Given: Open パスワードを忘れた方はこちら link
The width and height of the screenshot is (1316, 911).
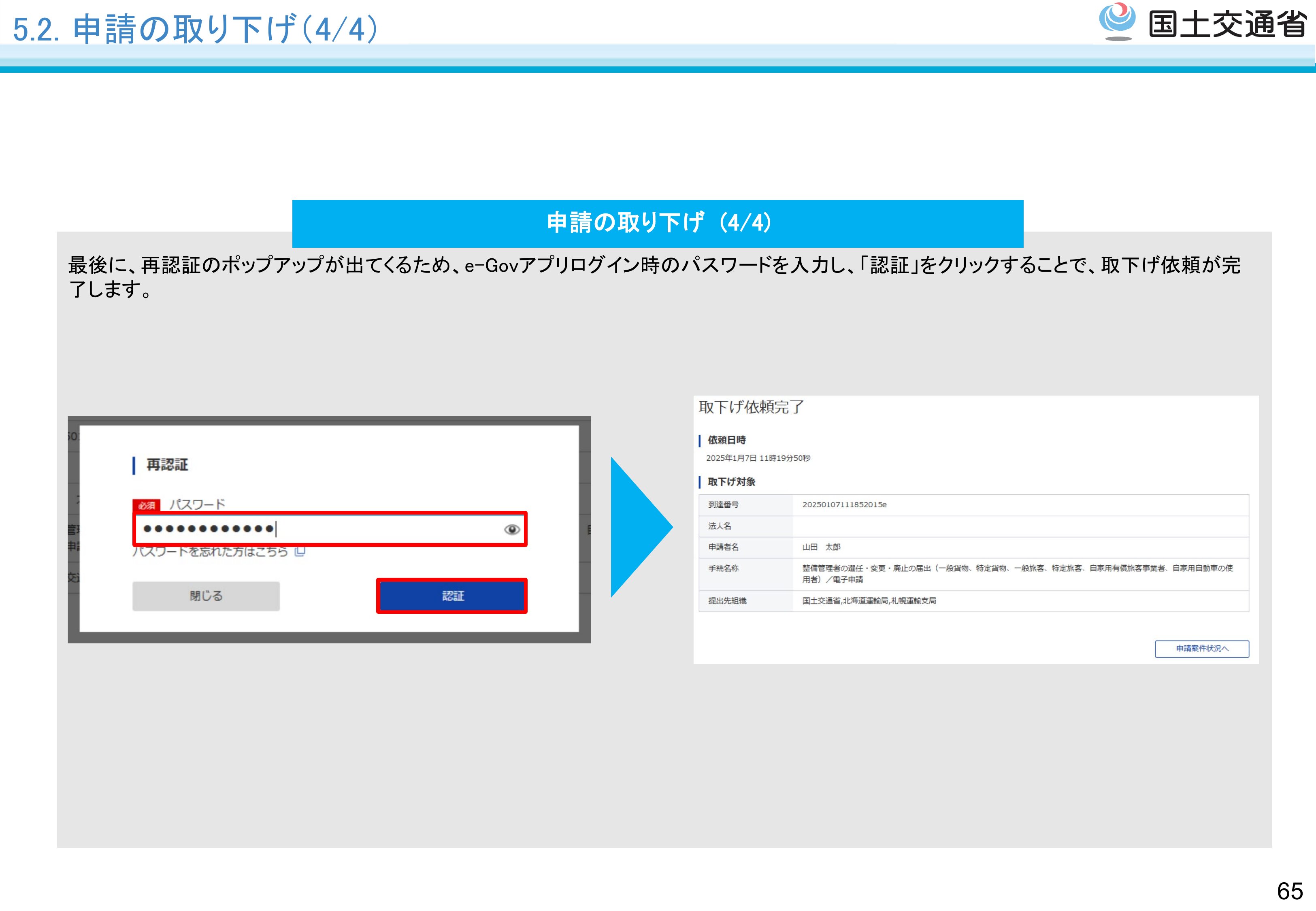Looking at the screenshot, I should tap(210, 551).
